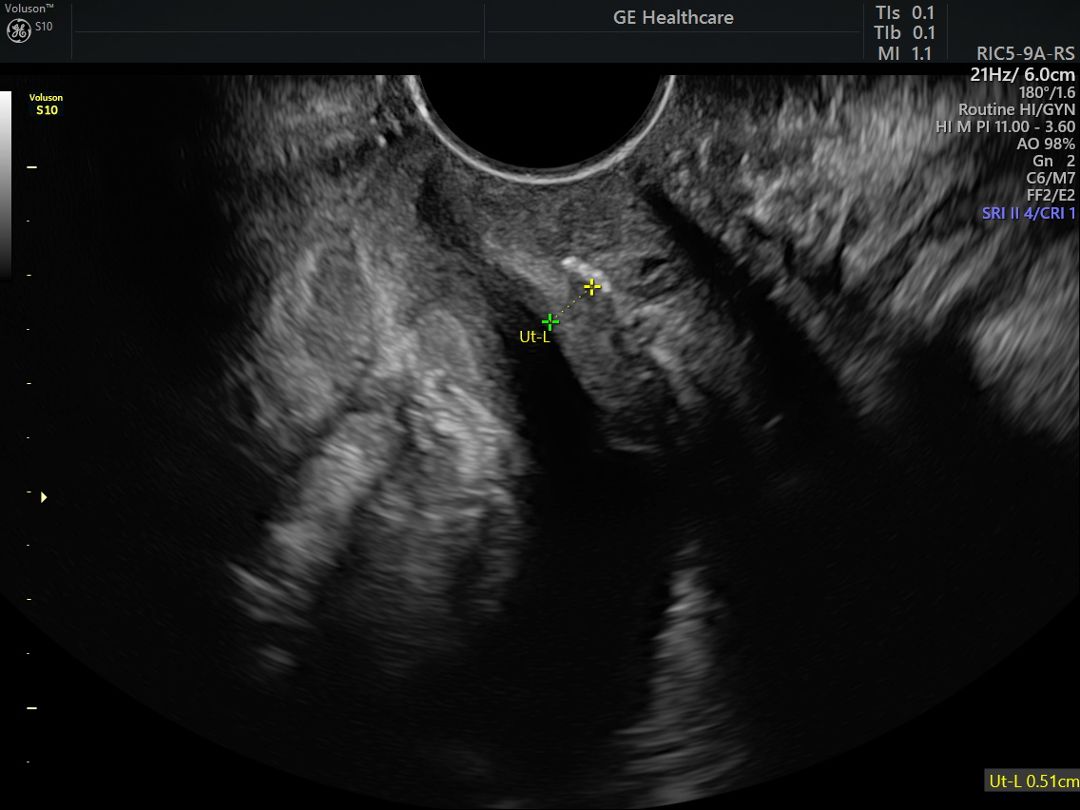Select the yellow measurement caliper cross
Screen dimensions: 1080x810
point(592,287)
